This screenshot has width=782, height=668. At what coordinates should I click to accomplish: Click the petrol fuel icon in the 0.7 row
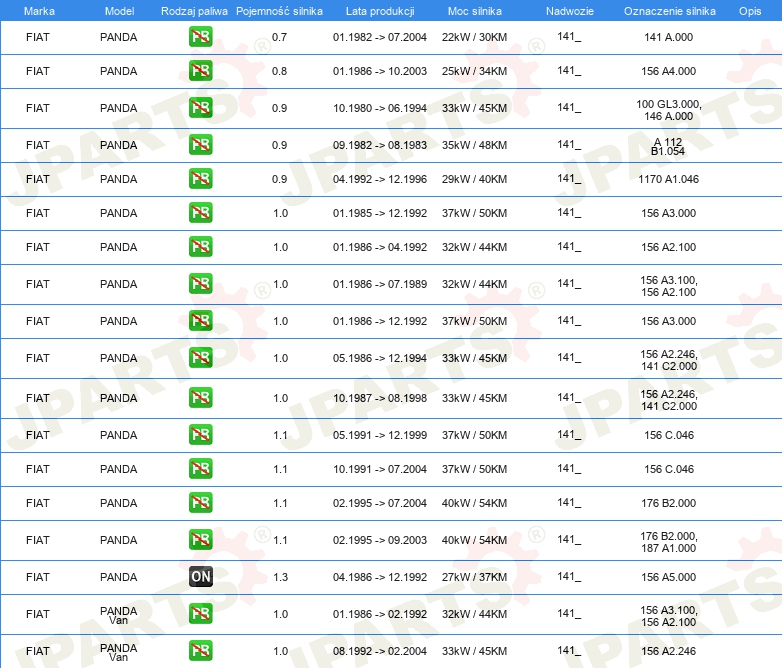(x=200, y=36)
